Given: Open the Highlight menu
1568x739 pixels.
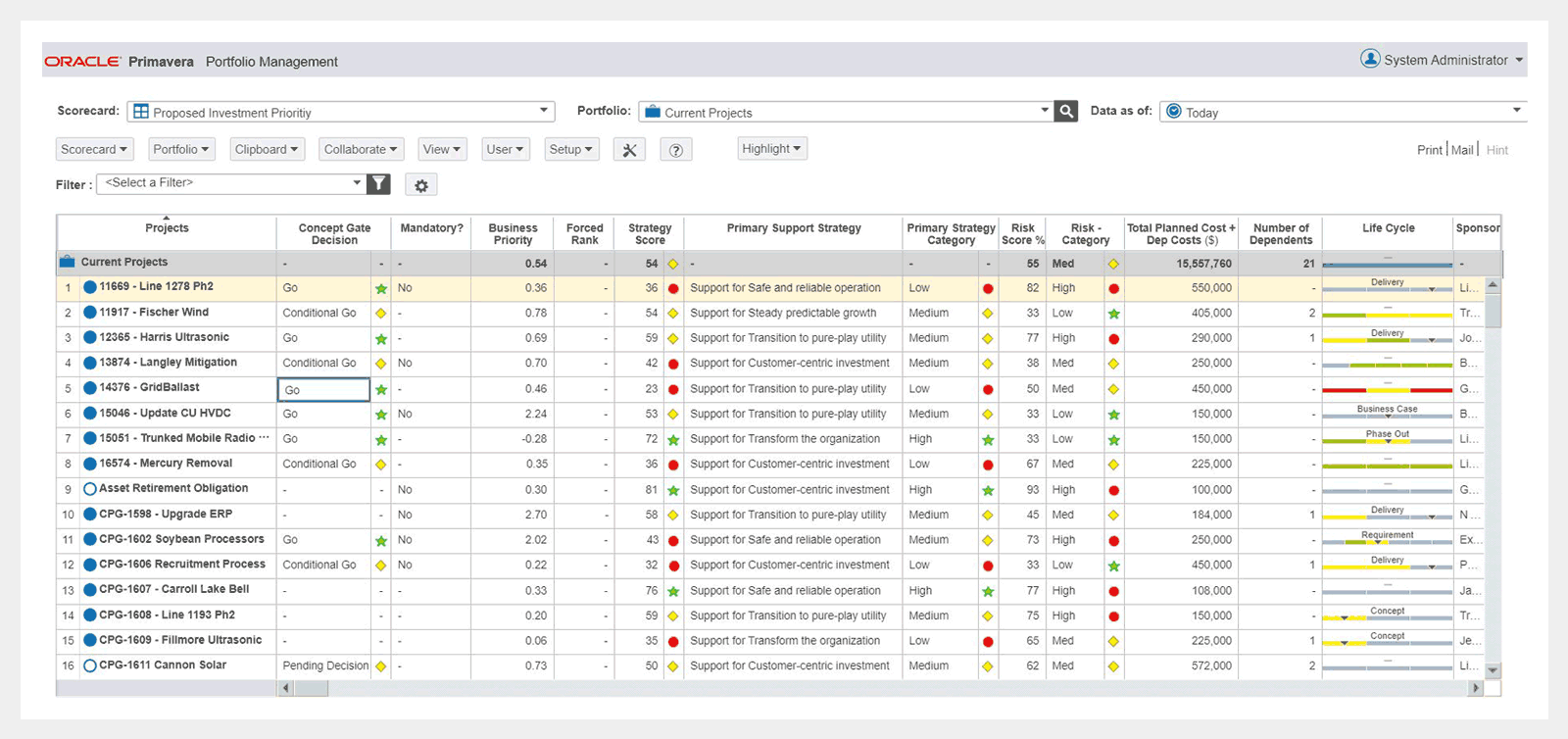Looking at the screenshot, I should [771, 149].
